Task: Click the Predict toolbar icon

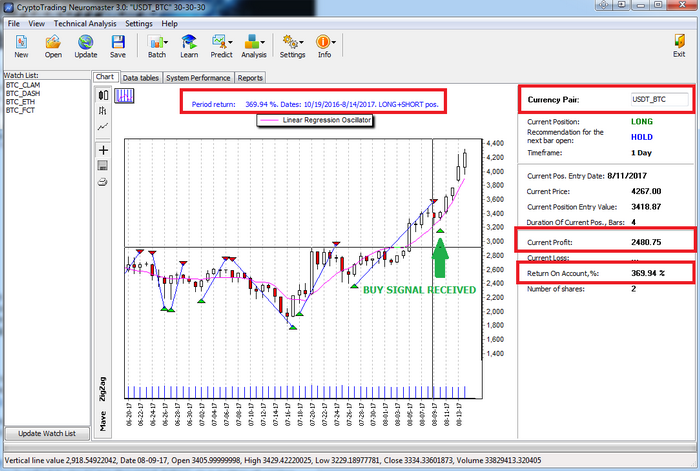Action: (219, 42)
